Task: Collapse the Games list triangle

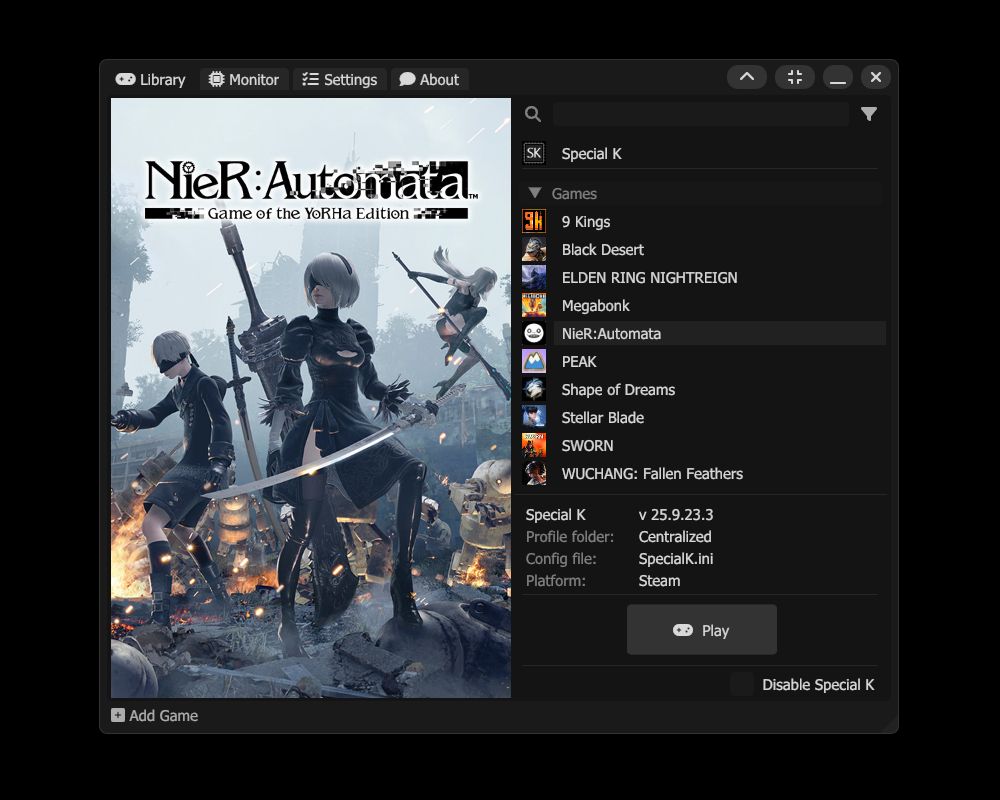Action: click(535, 193)
